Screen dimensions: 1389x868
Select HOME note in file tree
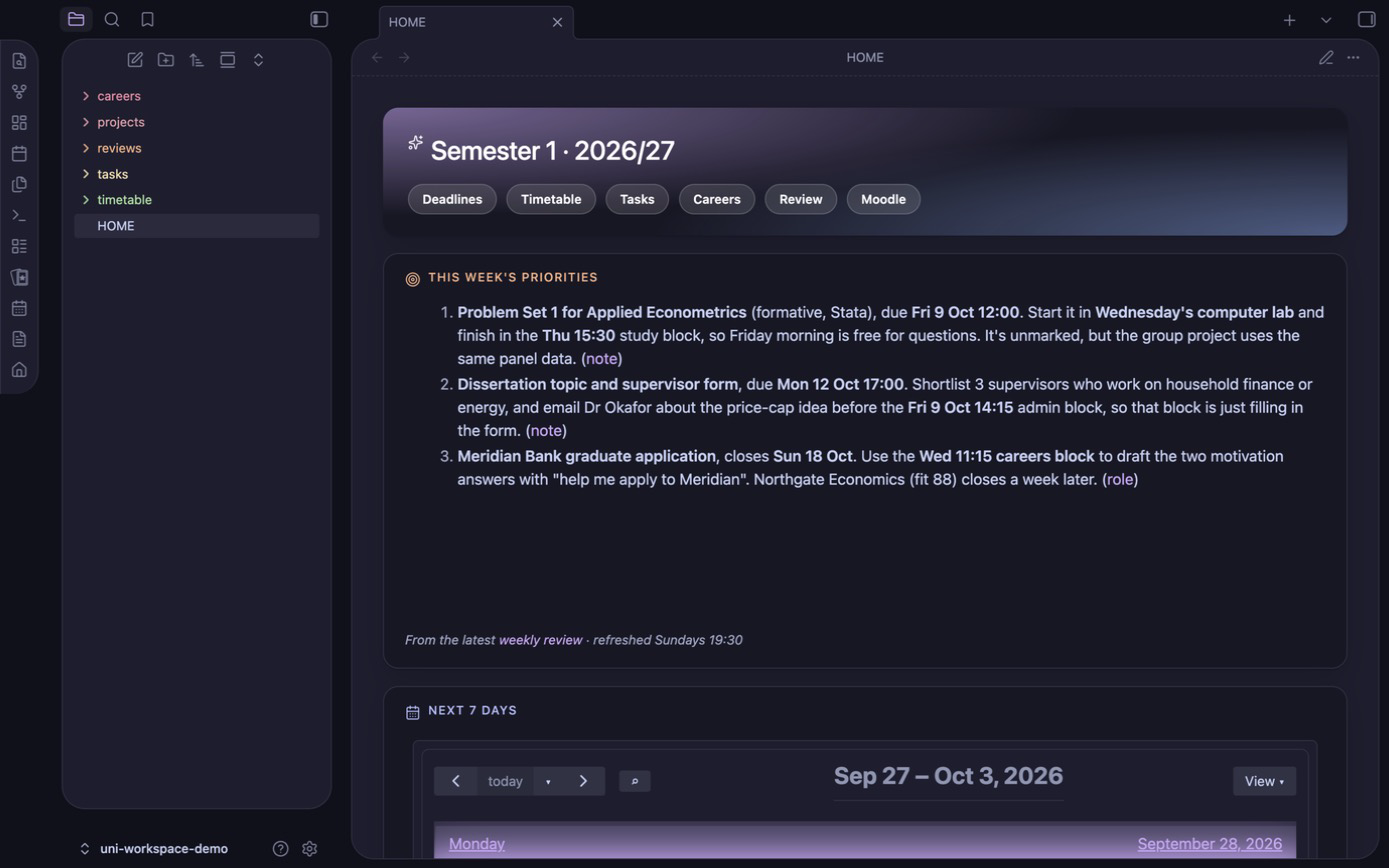click(x=197, y=226)
